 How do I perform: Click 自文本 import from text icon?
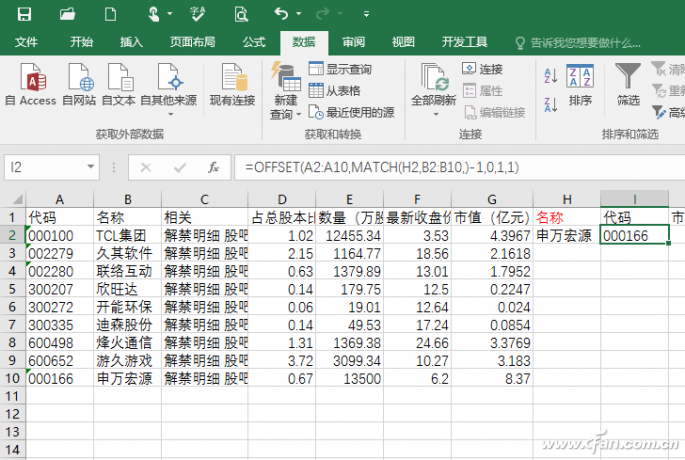tap(118, 84)
